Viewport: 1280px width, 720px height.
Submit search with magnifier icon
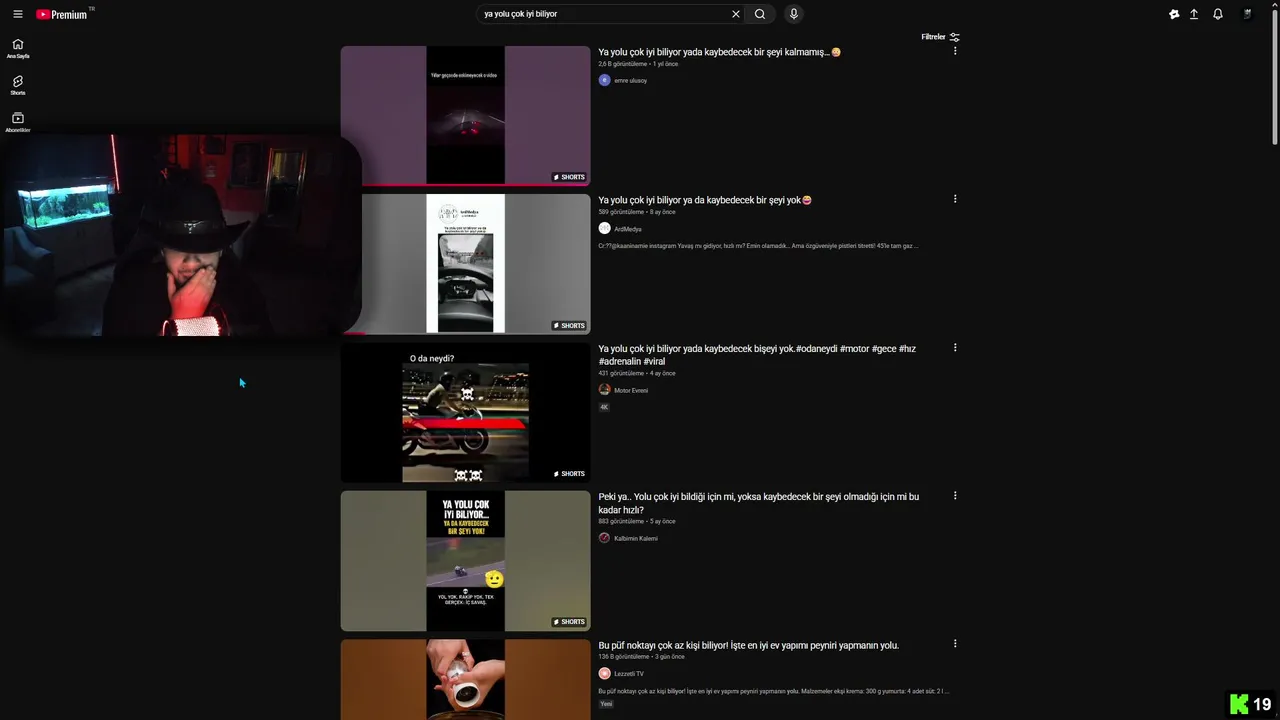(760, 14)
